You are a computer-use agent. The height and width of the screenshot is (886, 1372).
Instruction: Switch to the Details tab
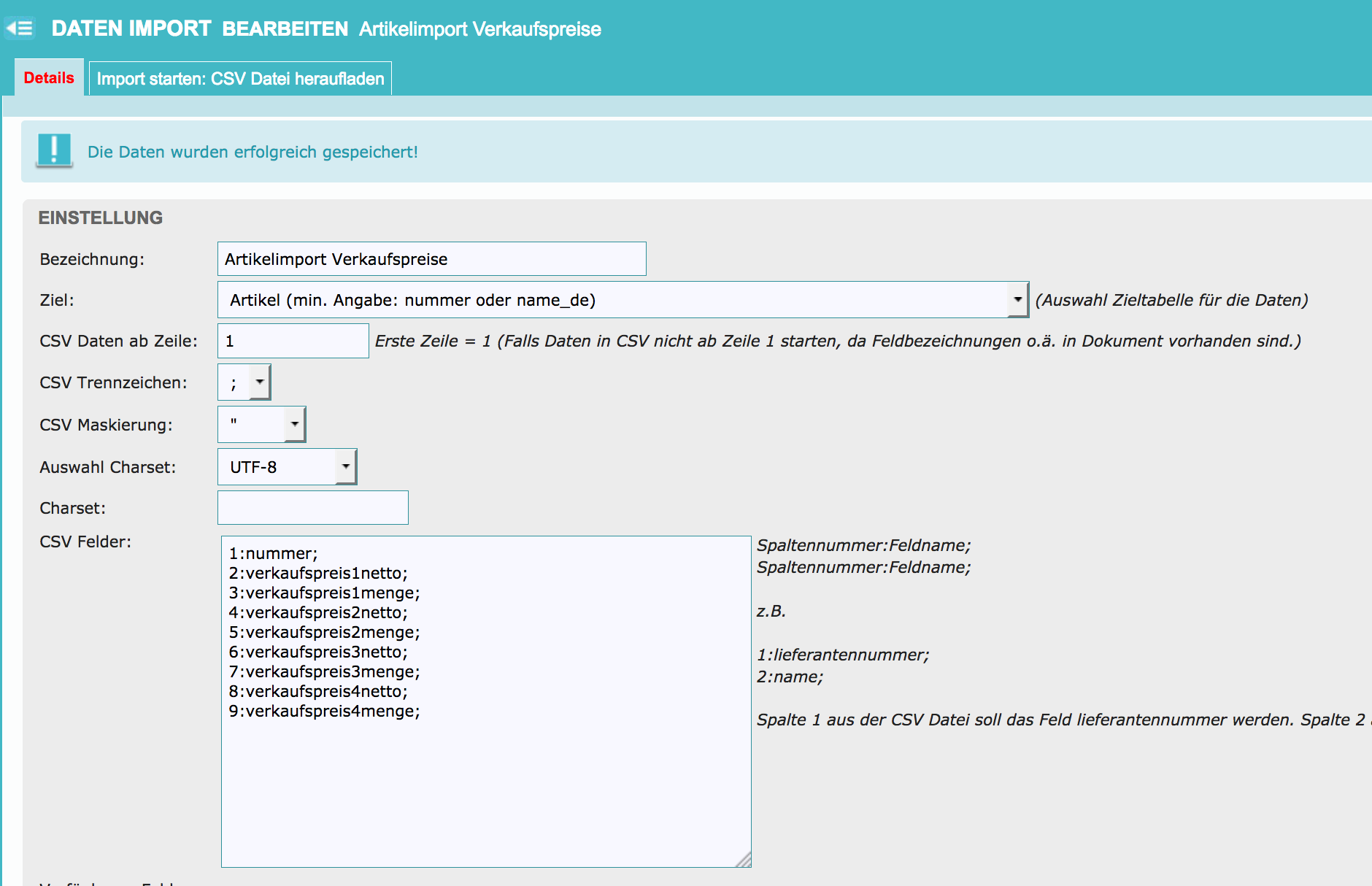(49, 78)
